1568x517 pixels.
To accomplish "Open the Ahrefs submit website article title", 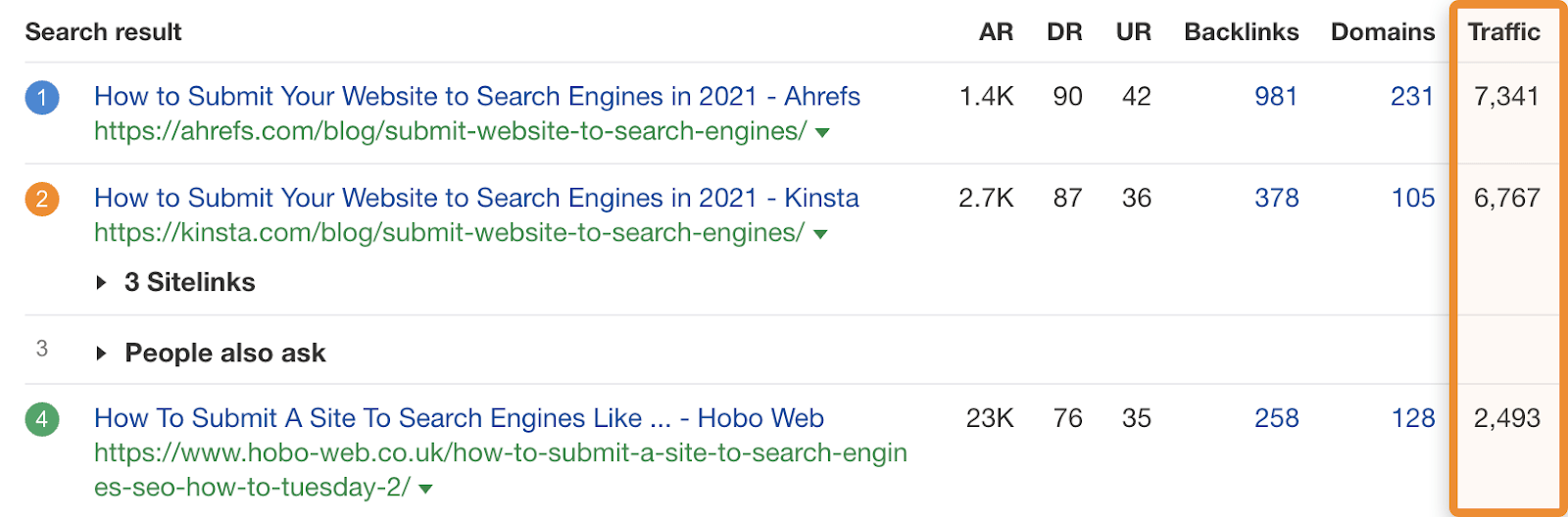I will point(476,97).
